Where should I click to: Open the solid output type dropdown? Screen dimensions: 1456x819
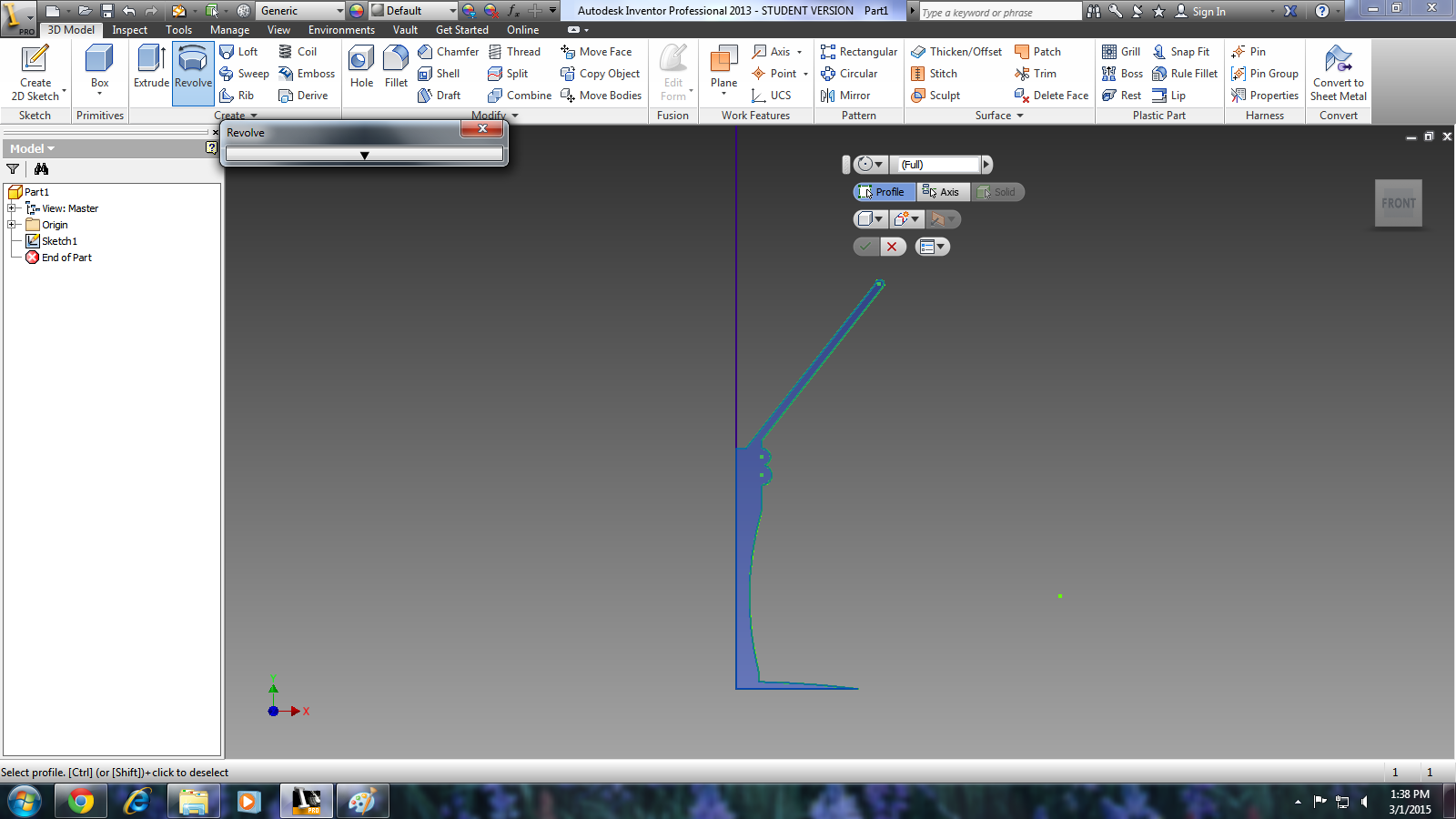[870, 219]
